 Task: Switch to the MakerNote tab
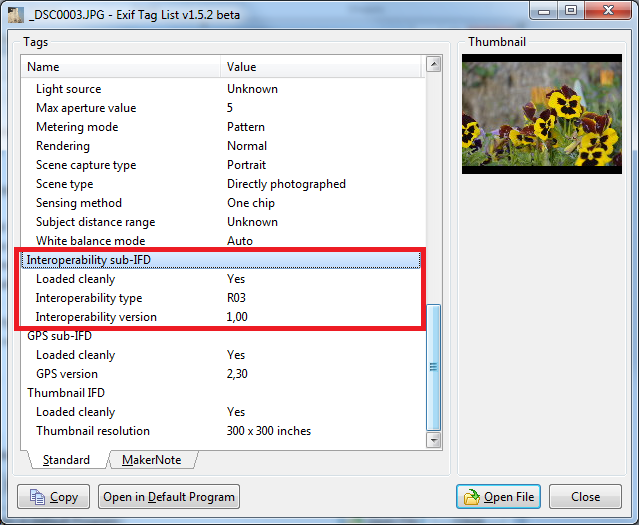tap(152, 460)
